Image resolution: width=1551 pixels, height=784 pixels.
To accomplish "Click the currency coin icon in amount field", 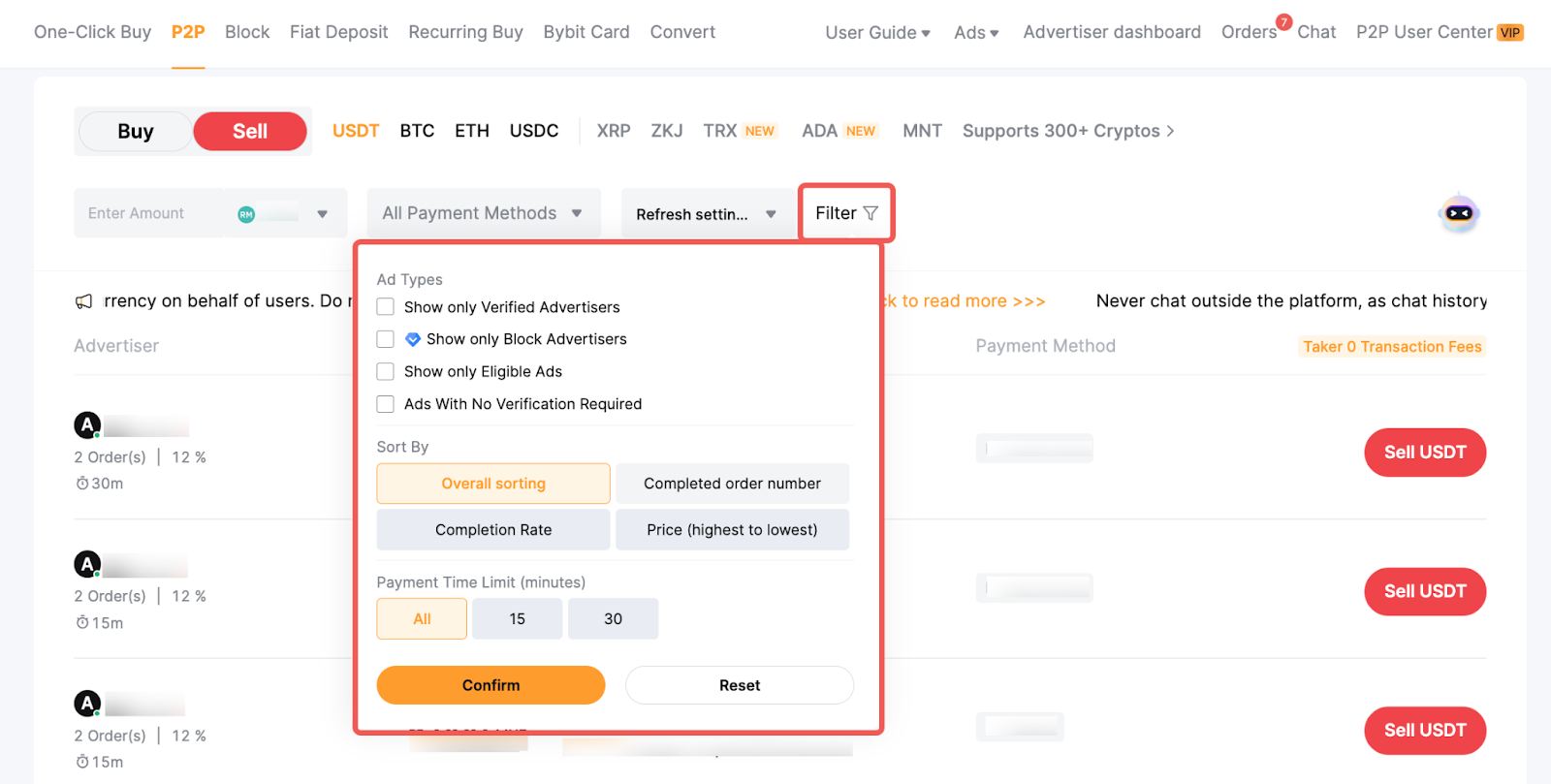I will tap(246, 214).
